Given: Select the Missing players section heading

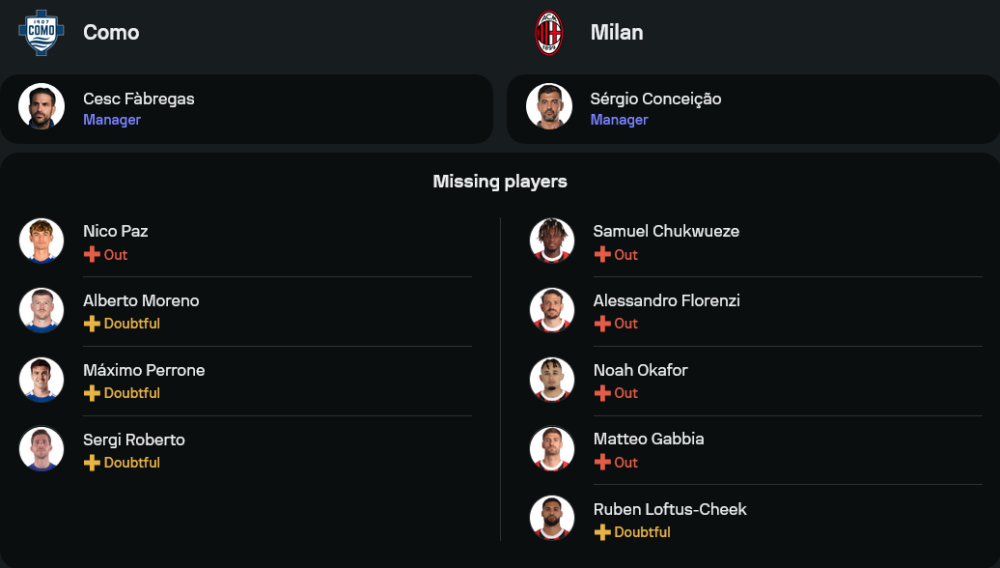Looking at the screenshot, I should point(500,182).
